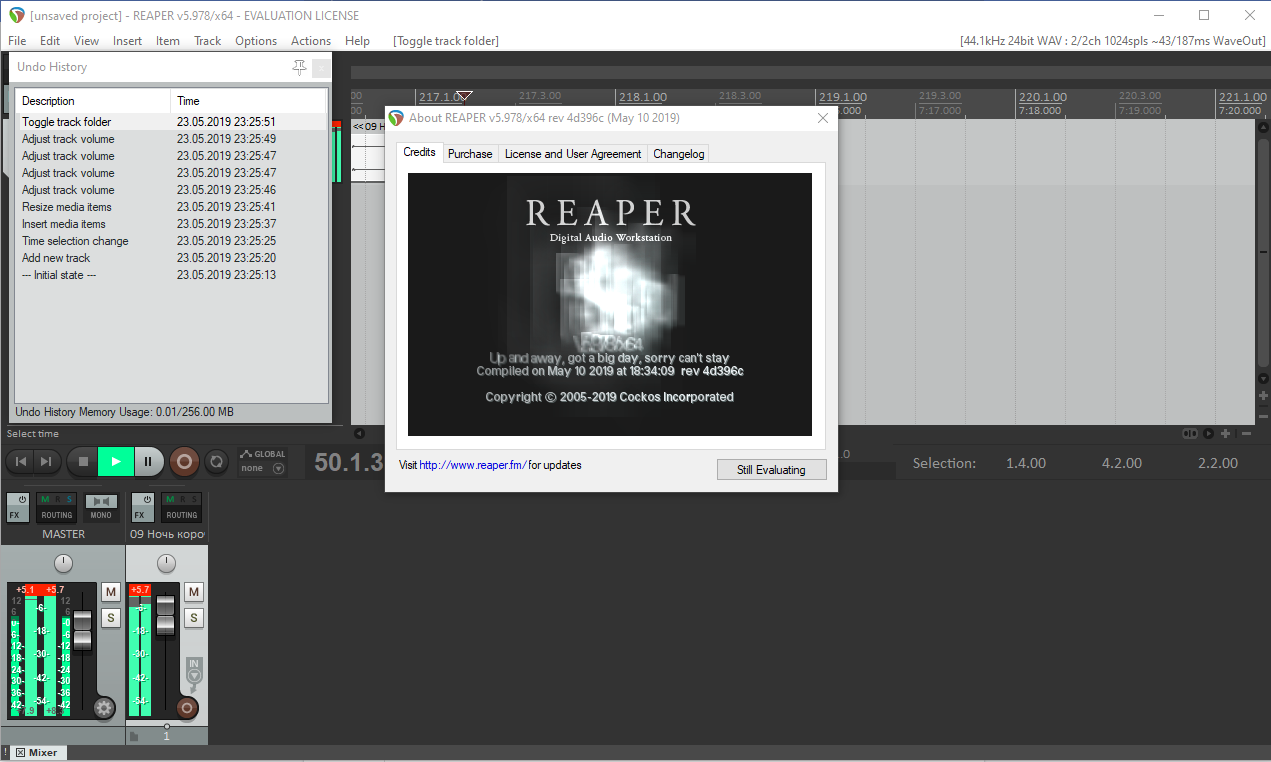Pin the Undo History panel
The width and height of the screenshot is (1271, 762).
[x=299, y=67]
